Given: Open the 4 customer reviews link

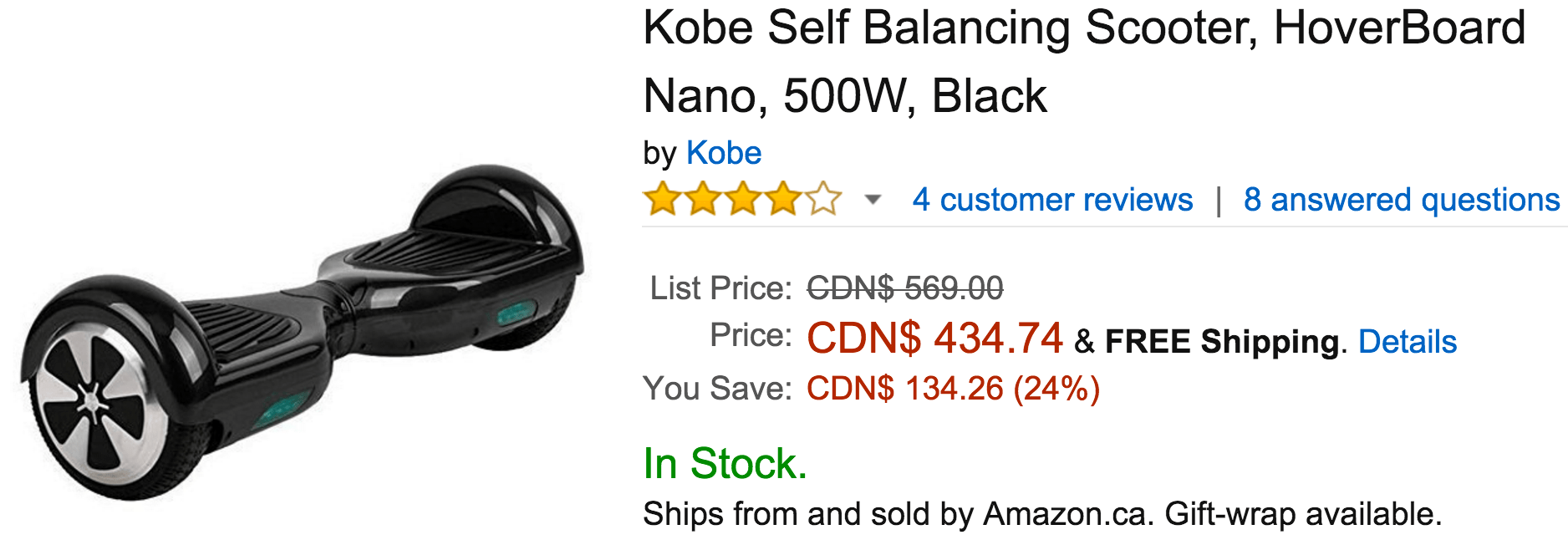Looking at the screenshot, I should pos(1052,200).
